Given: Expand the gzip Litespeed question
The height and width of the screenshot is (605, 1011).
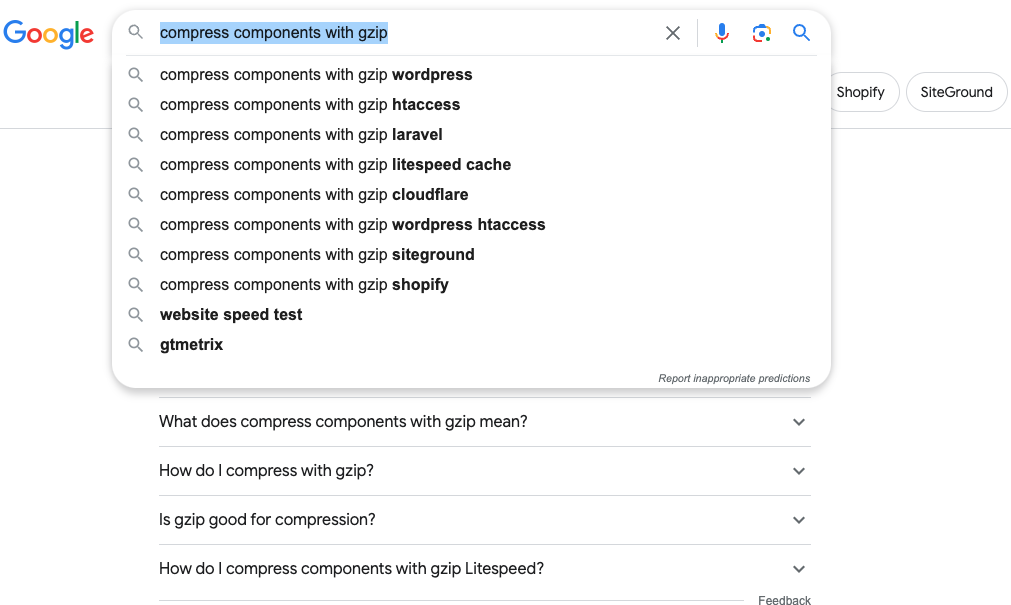Looking at the screenshot, I should click(484, 569).
